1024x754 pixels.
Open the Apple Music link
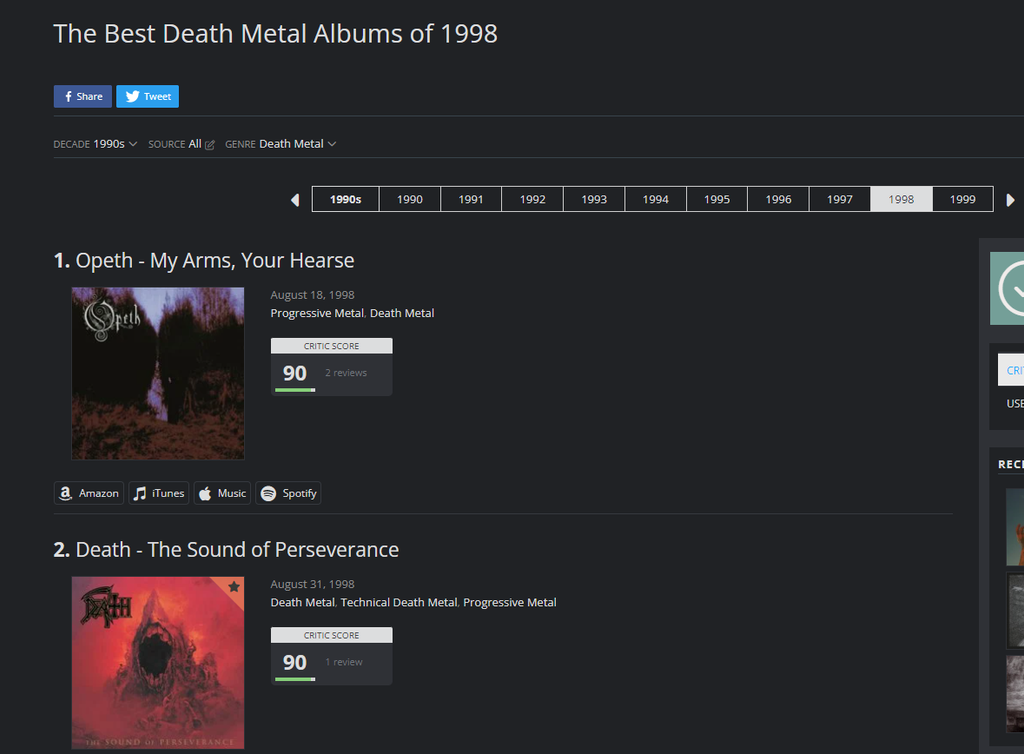pyautogui.click(x=221, y=493)
